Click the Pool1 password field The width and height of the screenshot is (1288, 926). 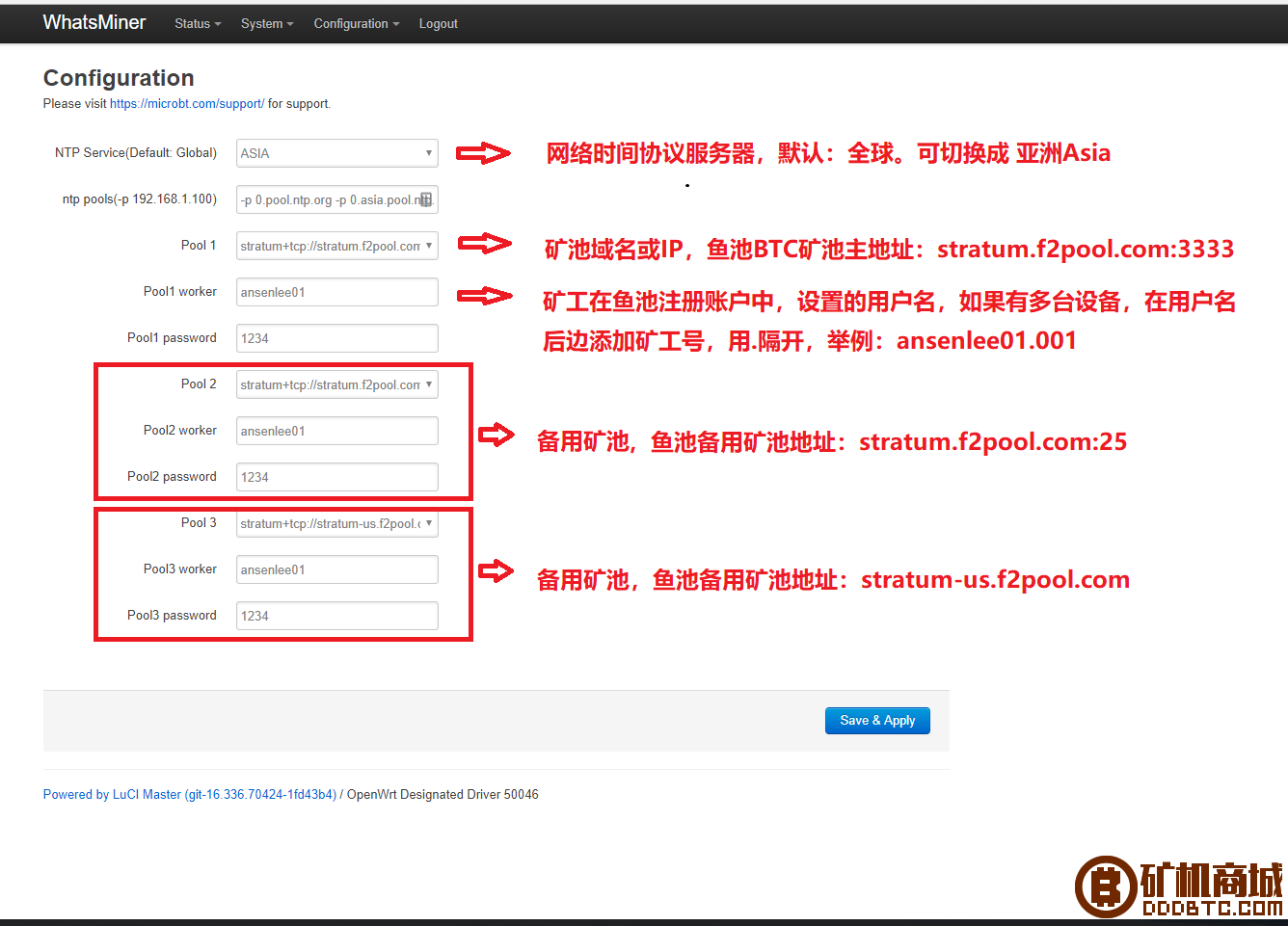[x=337, y=338]
